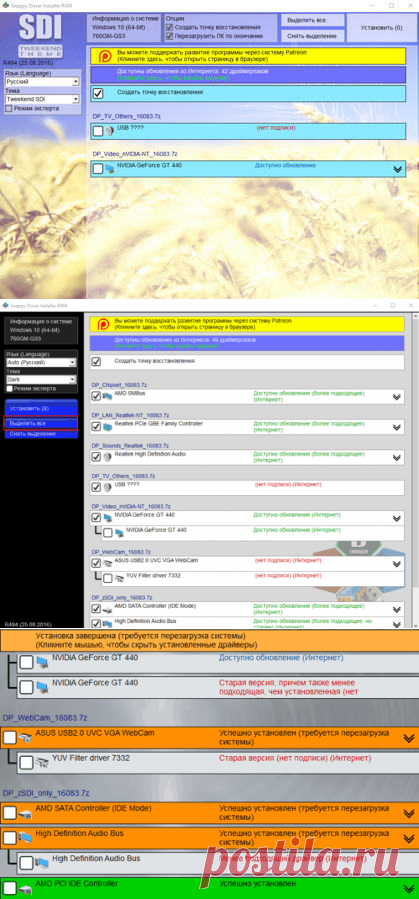Click 'Снять выделение' in the Tweekend-theme window
419x899 pixels.
[x=312, y=36]
